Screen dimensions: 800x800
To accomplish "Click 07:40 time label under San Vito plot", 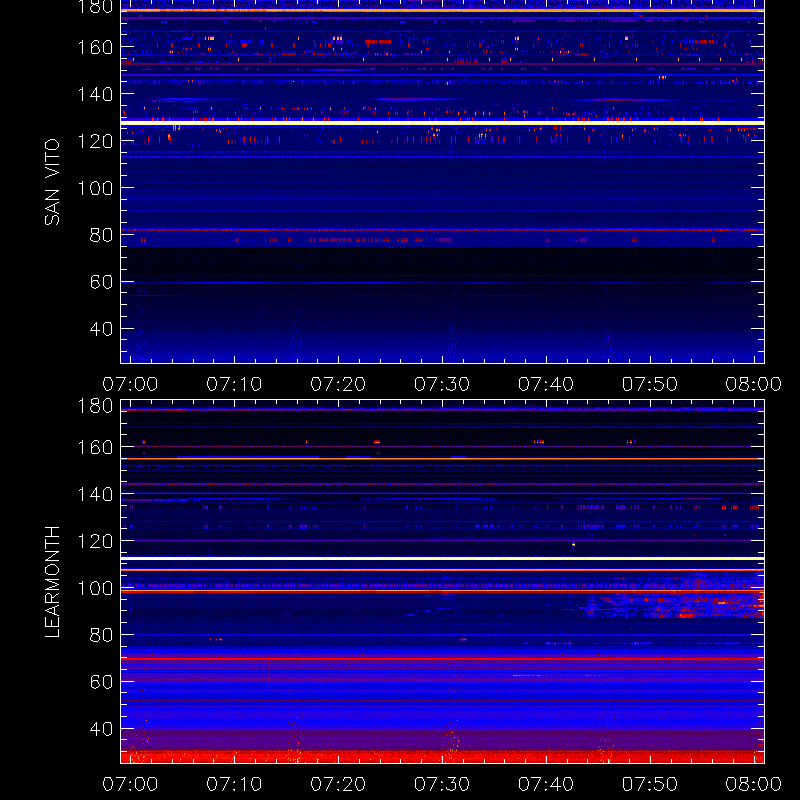I will [546, 384].
